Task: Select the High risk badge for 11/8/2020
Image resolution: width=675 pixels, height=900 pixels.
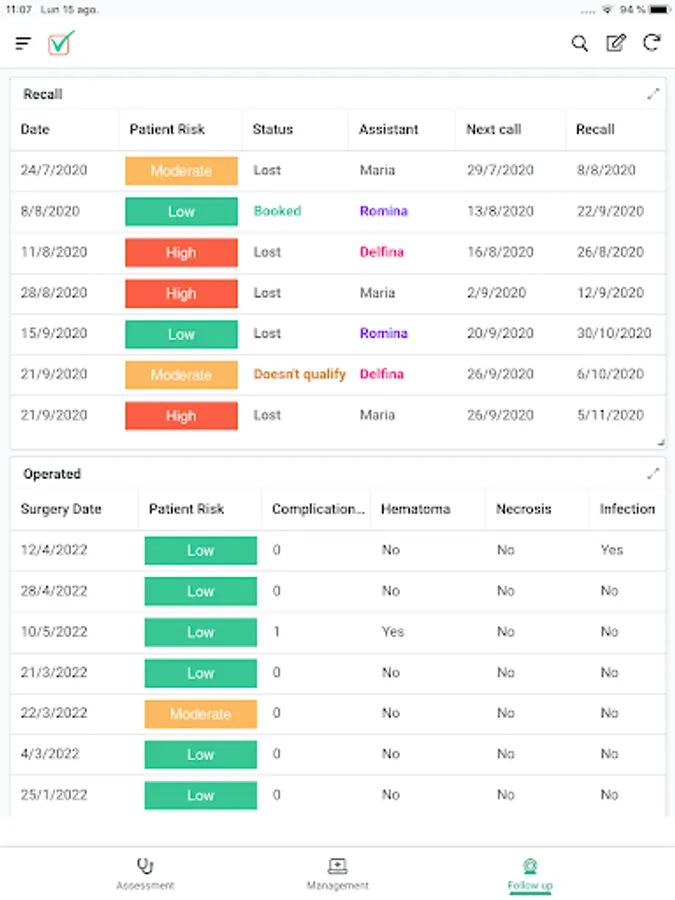Action: point(181,253)
